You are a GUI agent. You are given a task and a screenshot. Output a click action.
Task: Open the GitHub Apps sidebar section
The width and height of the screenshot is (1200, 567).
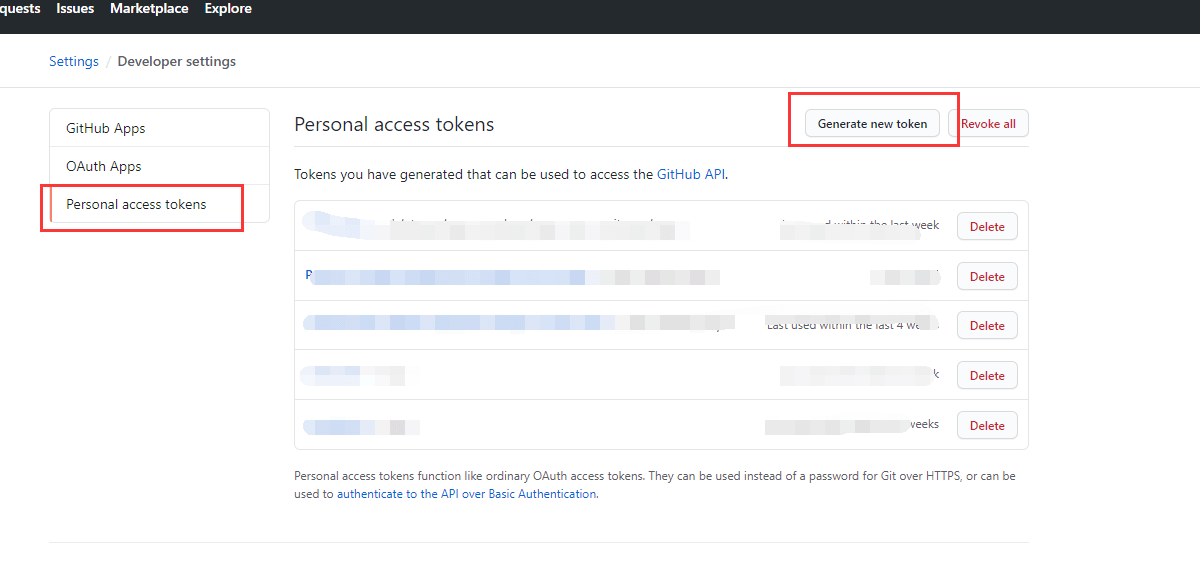[x=106, y=129]
